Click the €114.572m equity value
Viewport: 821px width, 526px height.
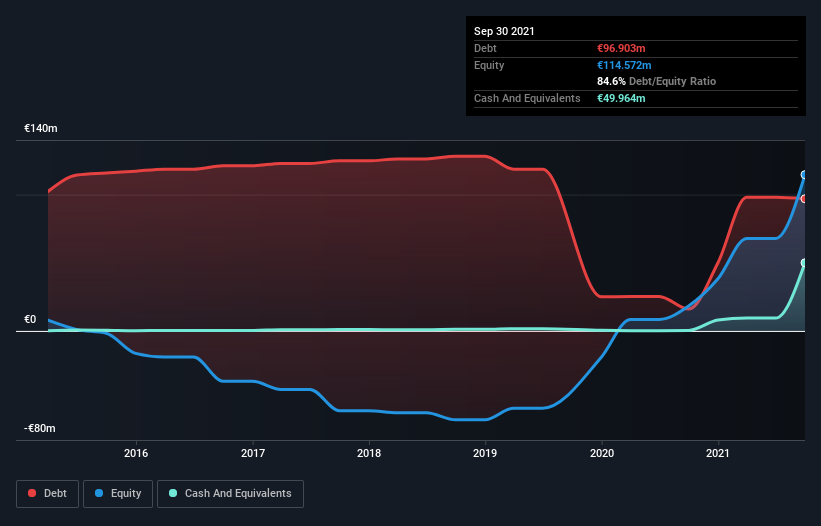[x=624, y=65]
